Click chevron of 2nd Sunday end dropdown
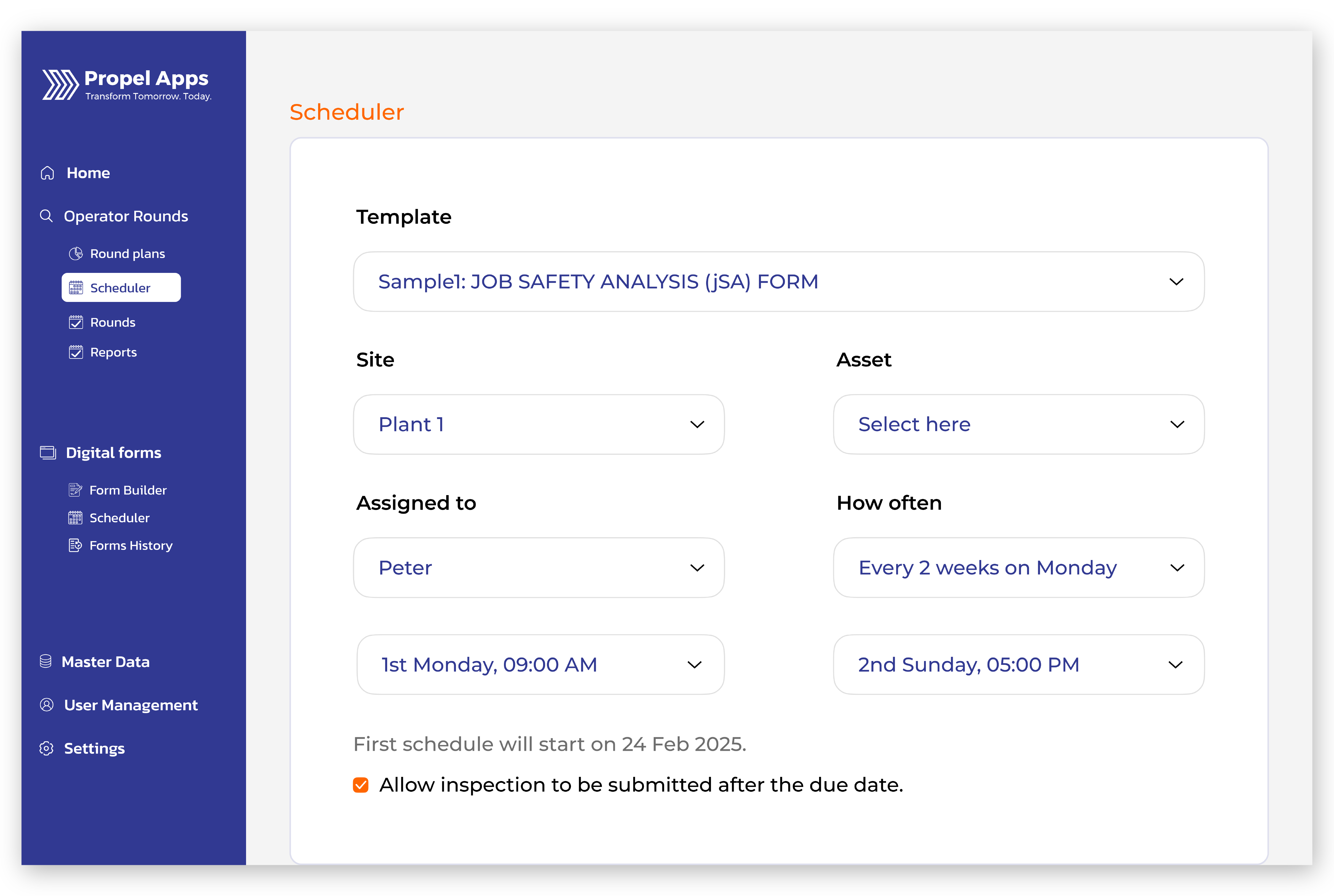The image size is (1334, 896). click(1175, 665)
